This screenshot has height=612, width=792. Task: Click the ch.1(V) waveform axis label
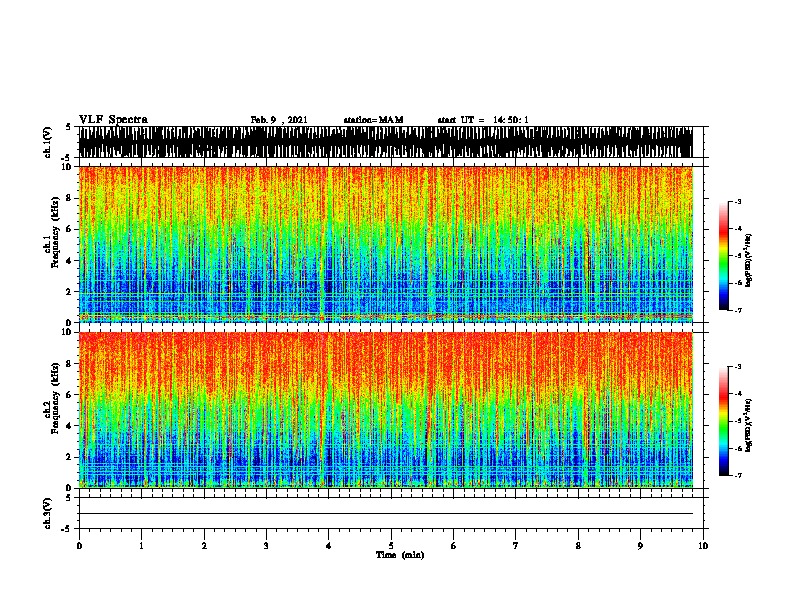[x=47, y=142]
